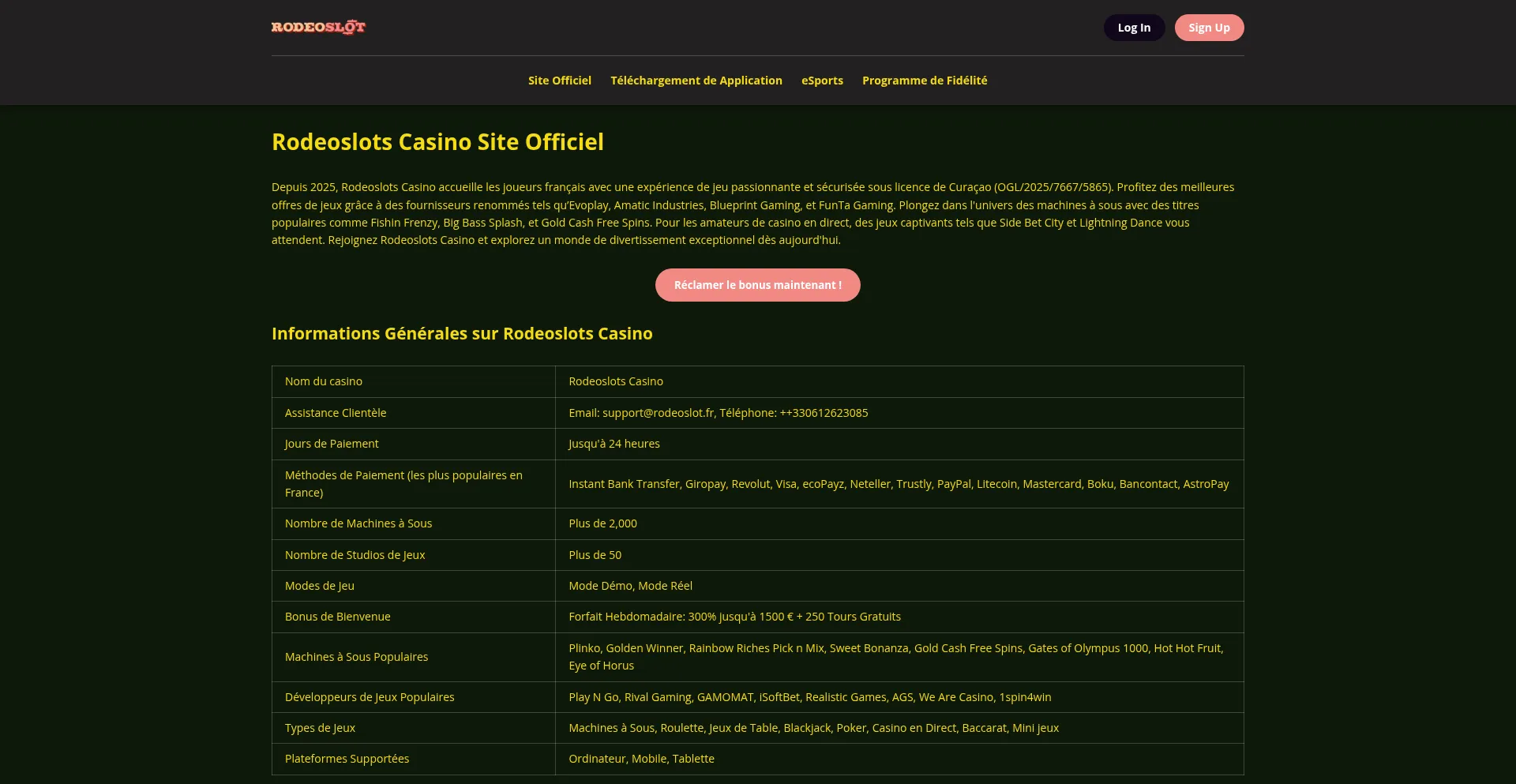Screen dimensions: 1516x784
Task: Select Nombre de Machines à Sous label
Action: tap(414, 523)
